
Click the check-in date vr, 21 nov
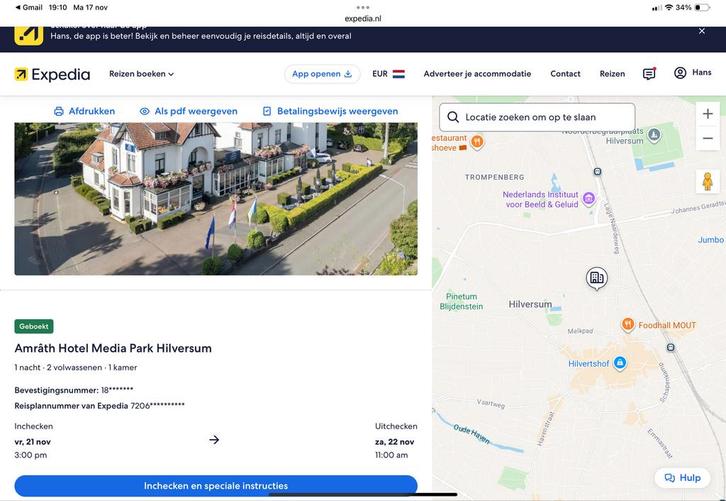click(x=32, y=442)
